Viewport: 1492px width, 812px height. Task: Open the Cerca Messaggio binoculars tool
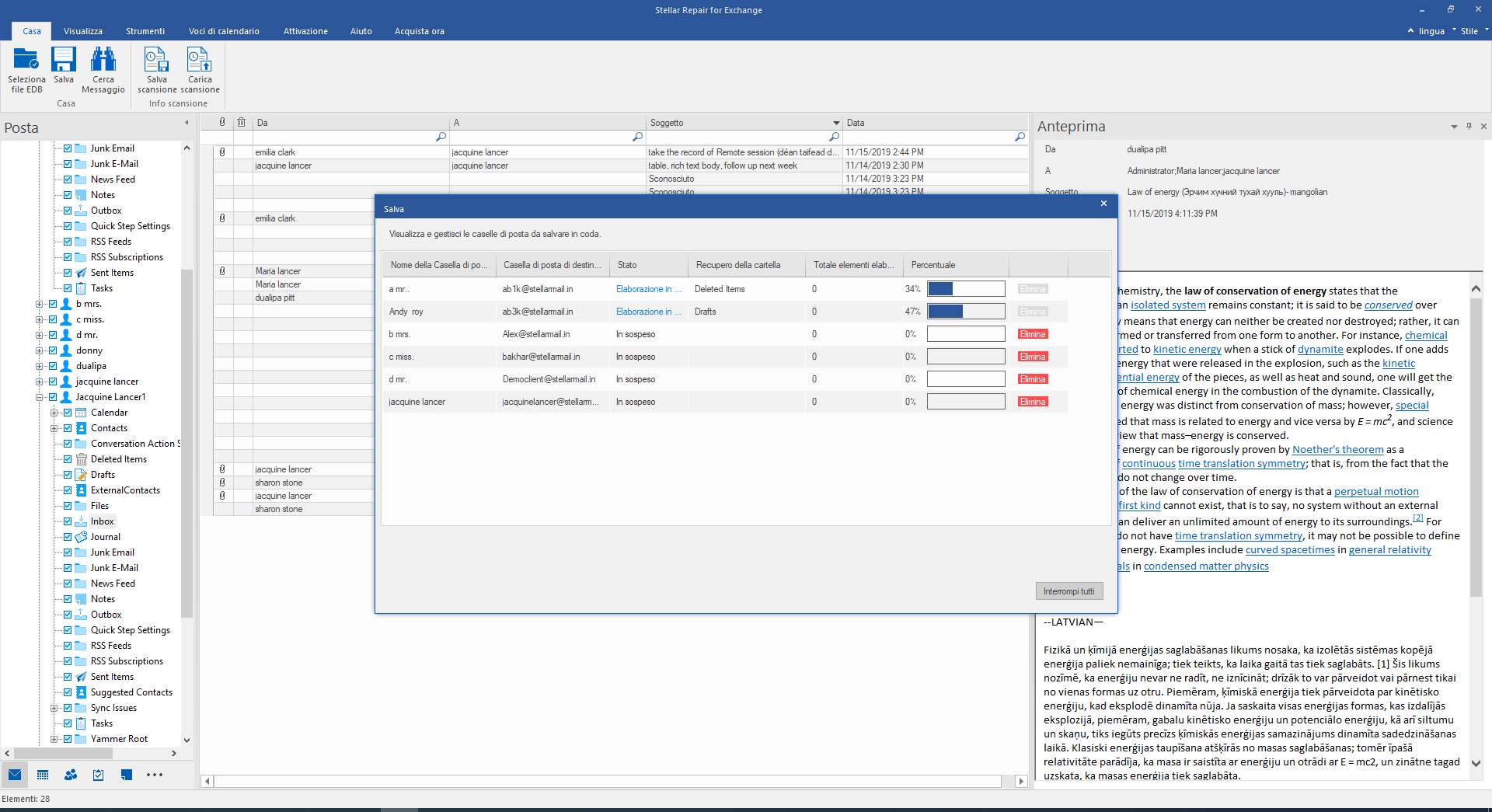(103, 59)
